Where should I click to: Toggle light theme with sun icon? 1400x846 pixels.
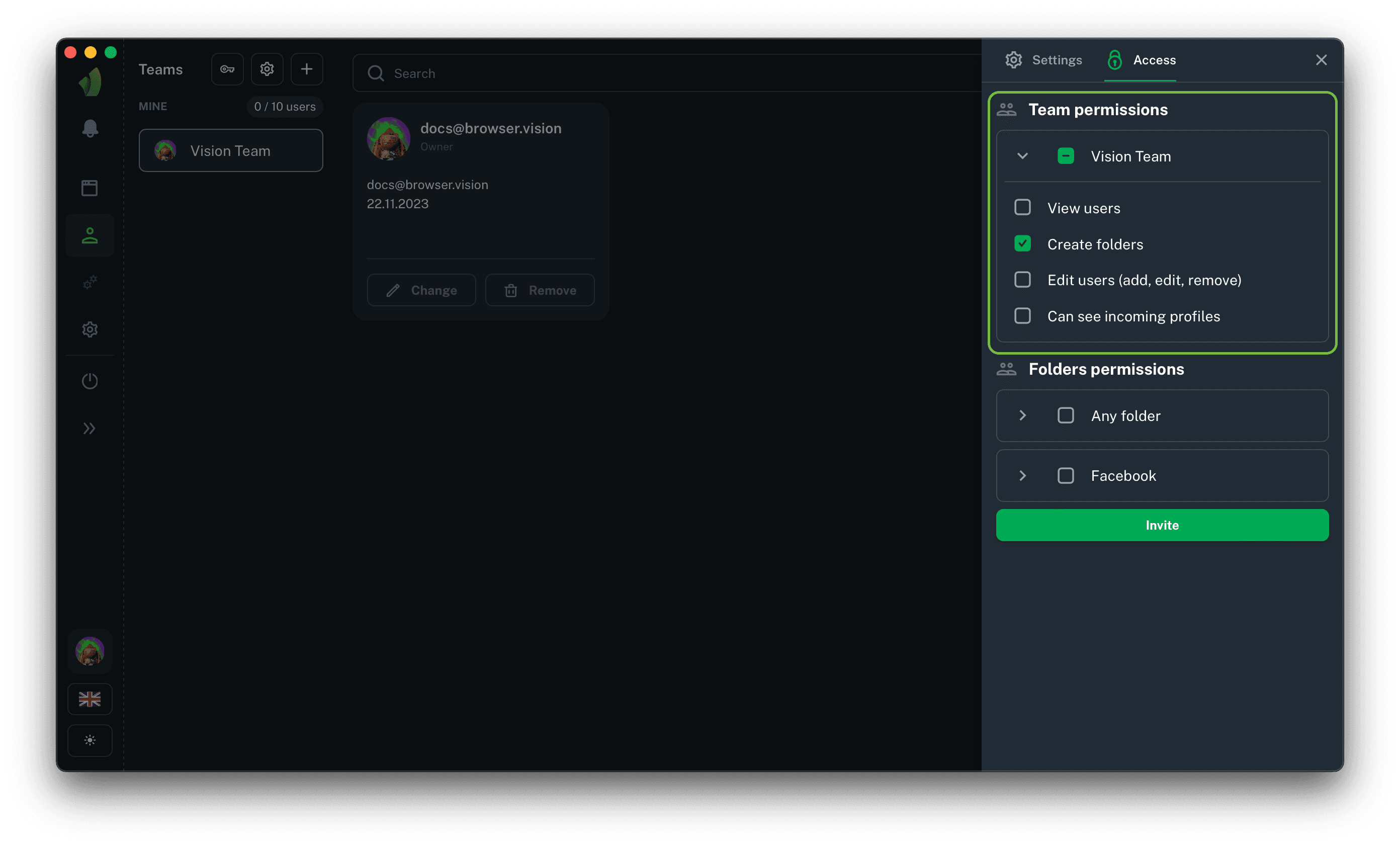[90, 740]
